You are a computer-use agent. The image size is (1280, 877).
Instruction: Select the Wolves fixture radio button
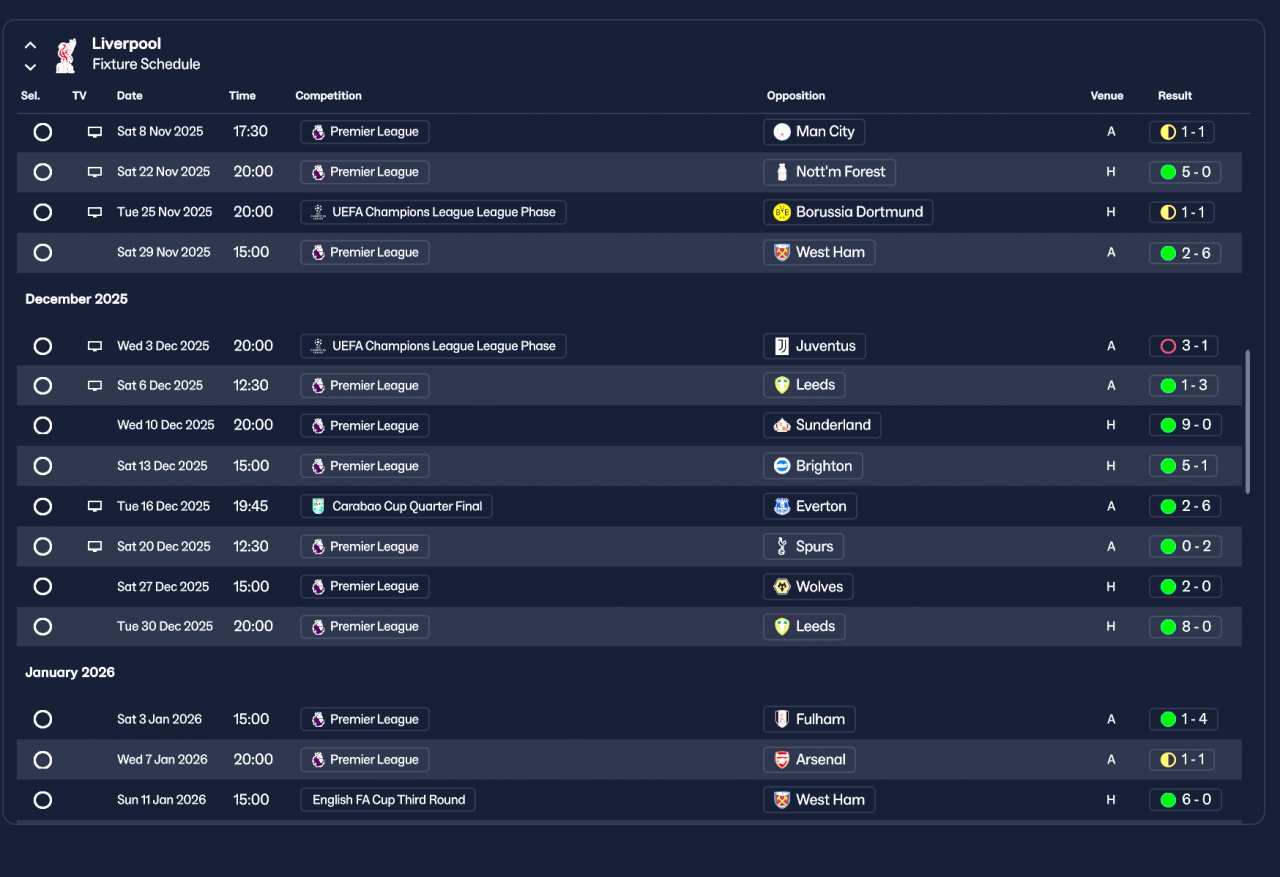[42, 587]
